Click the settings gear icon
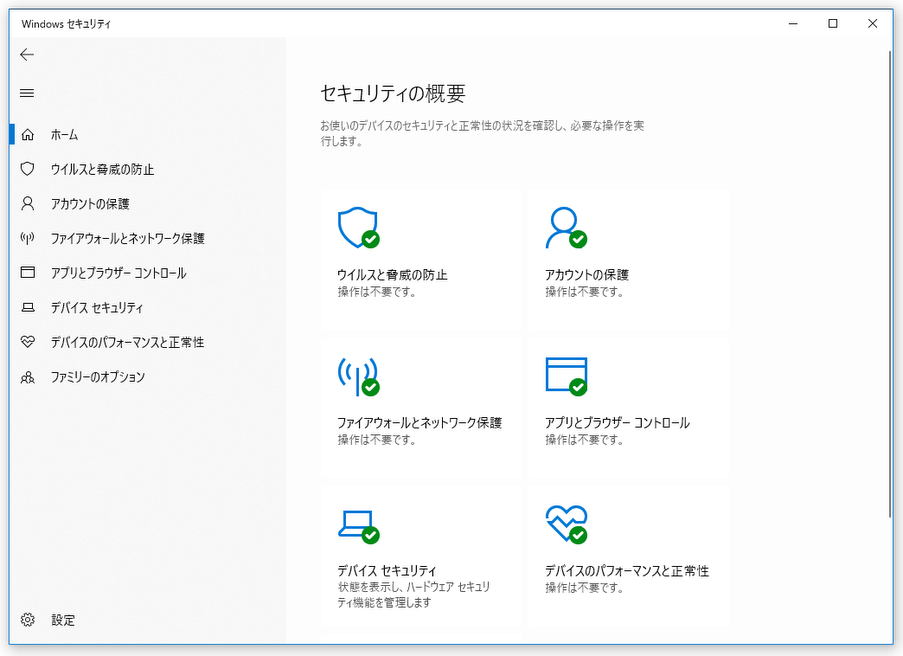Viewport: 903px width, 656px height. [28, 620]
